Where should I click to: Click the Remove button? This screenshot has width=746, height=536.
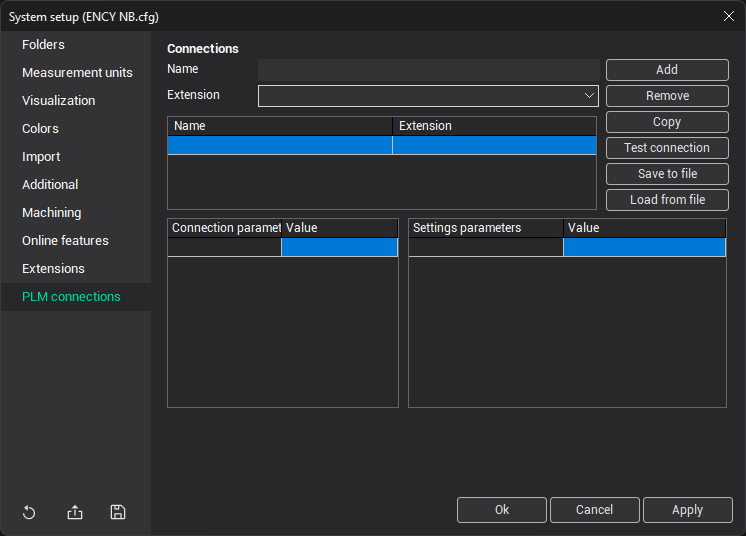[667, 96]
